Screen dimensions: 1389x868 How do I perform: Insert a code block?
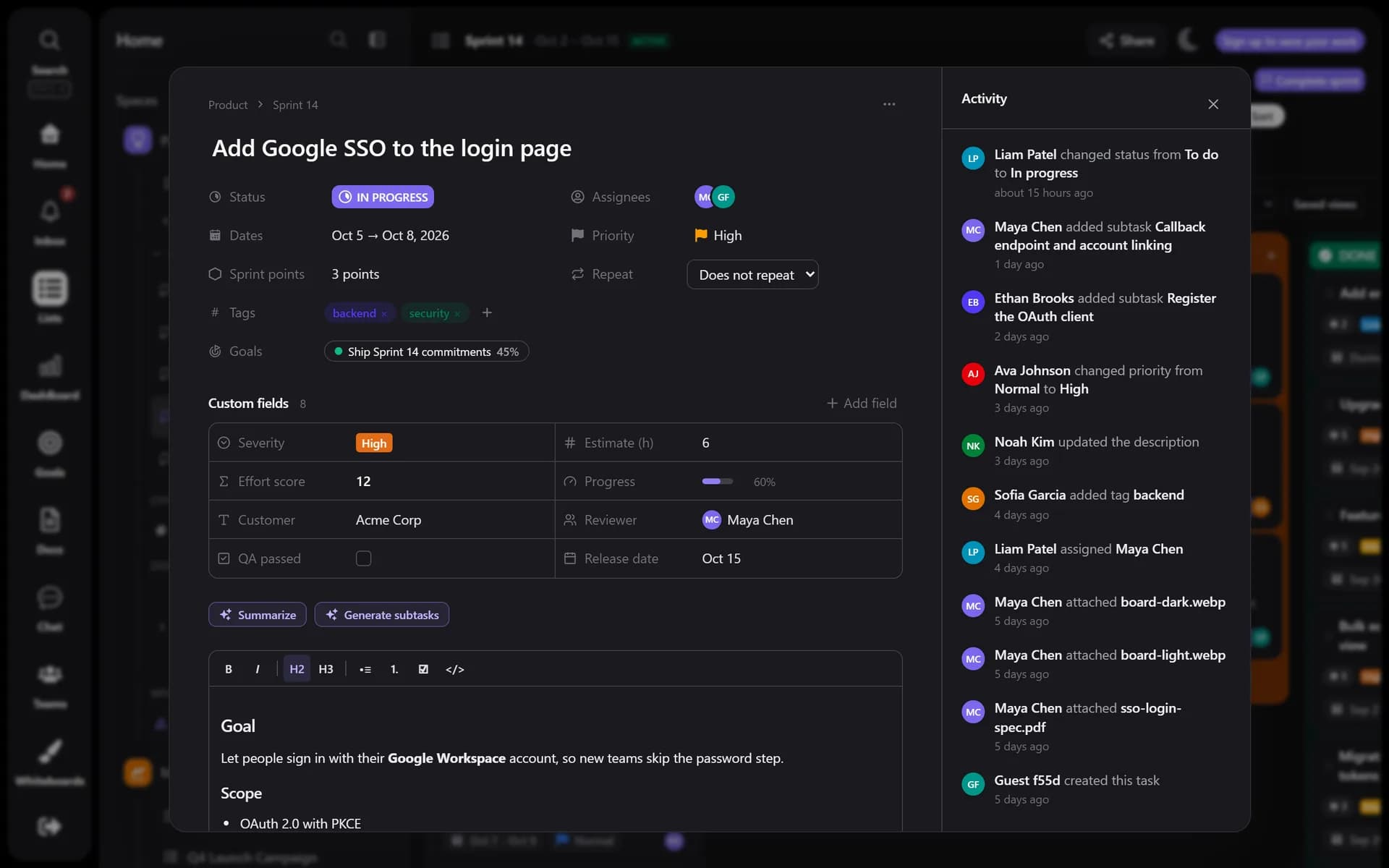(455, 669)
